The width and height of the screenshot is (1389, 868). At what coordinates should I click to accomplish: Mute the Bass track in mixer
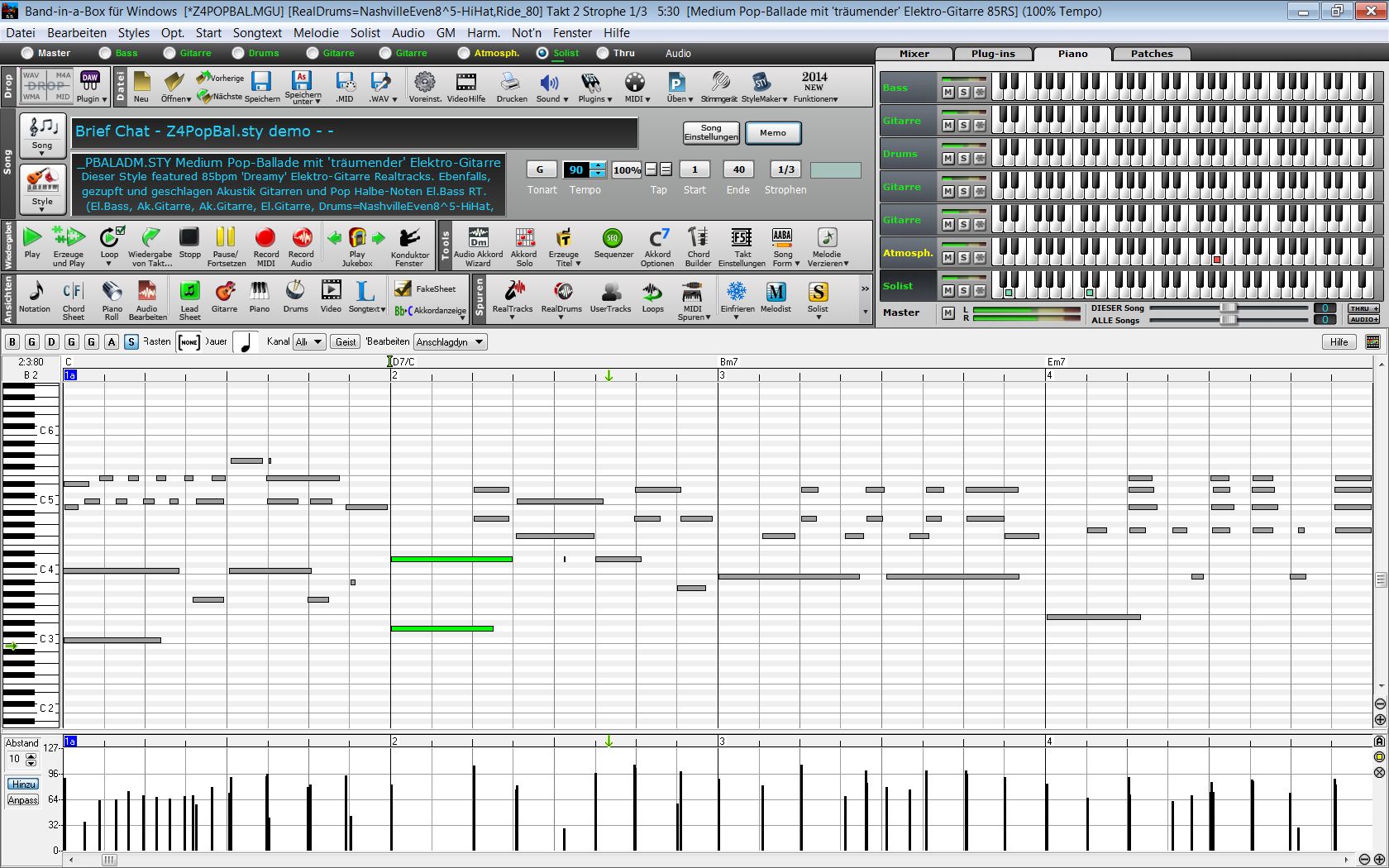tap(947, 93)
